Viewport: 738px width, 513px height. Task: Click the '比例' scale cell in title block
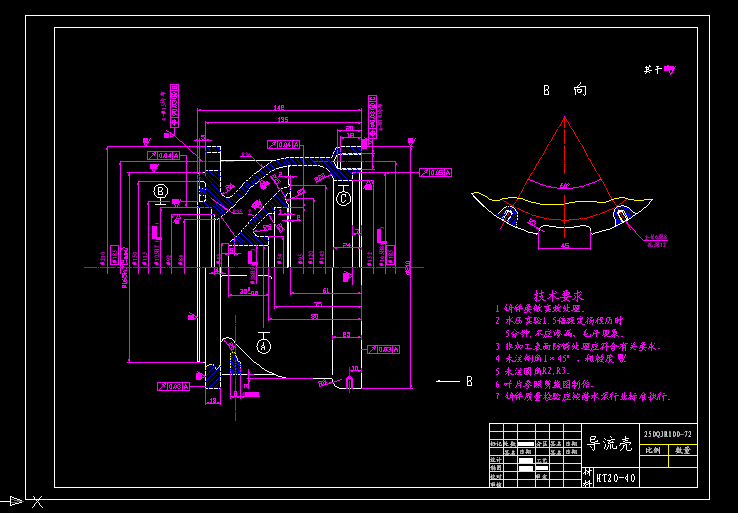[653, 450]
